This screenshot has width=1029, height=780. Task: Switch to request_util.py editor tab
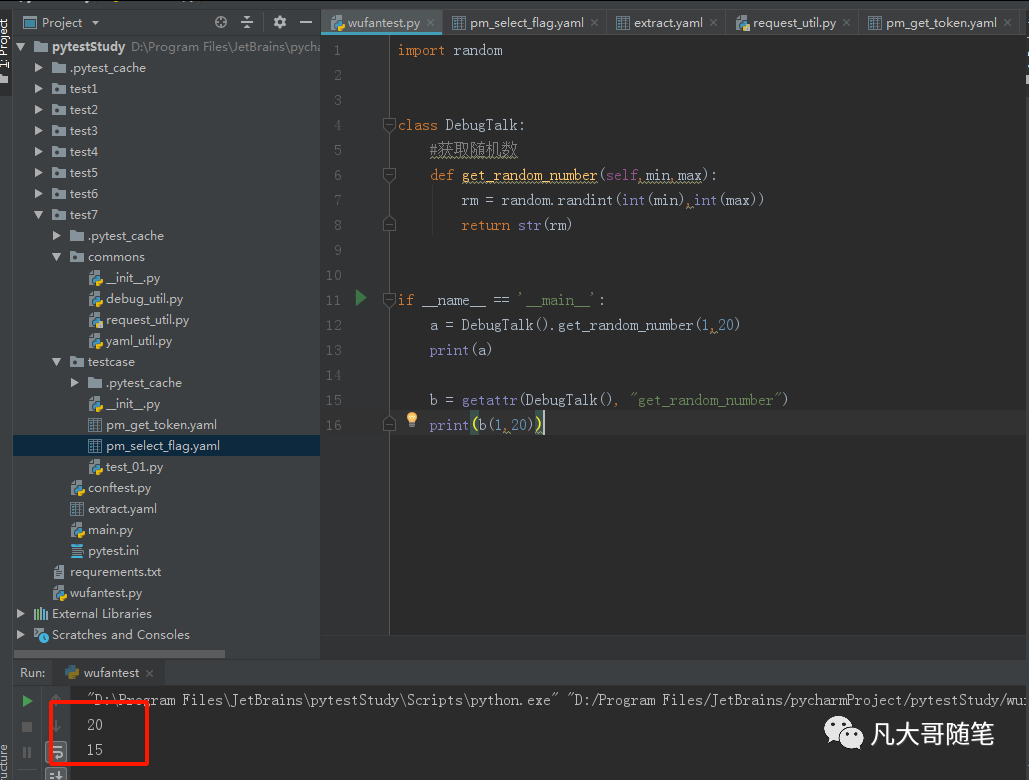click(794, 22)
